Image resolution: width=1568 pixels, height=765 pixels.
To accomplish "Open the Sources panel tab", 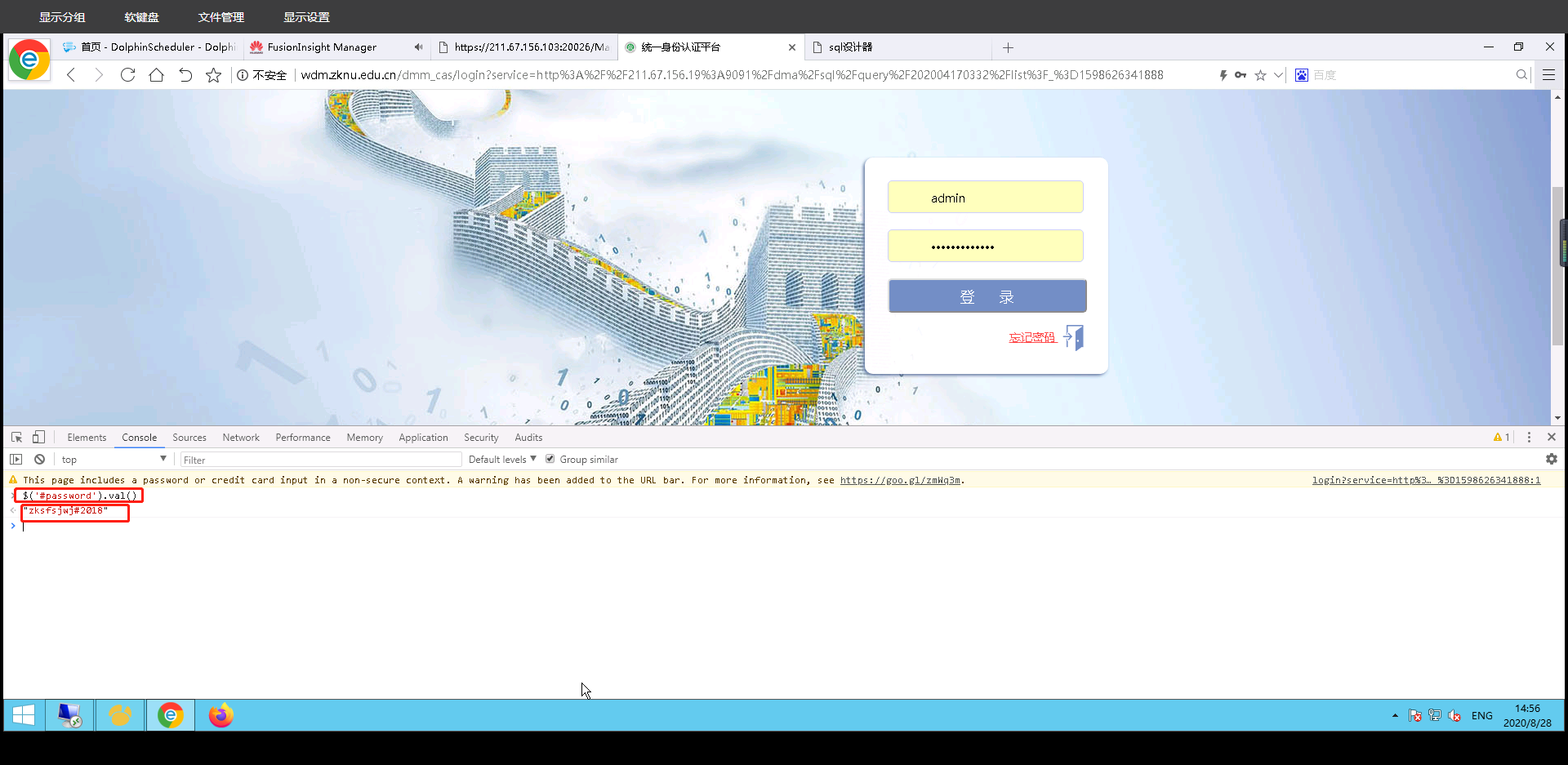I will pos(189,438).
